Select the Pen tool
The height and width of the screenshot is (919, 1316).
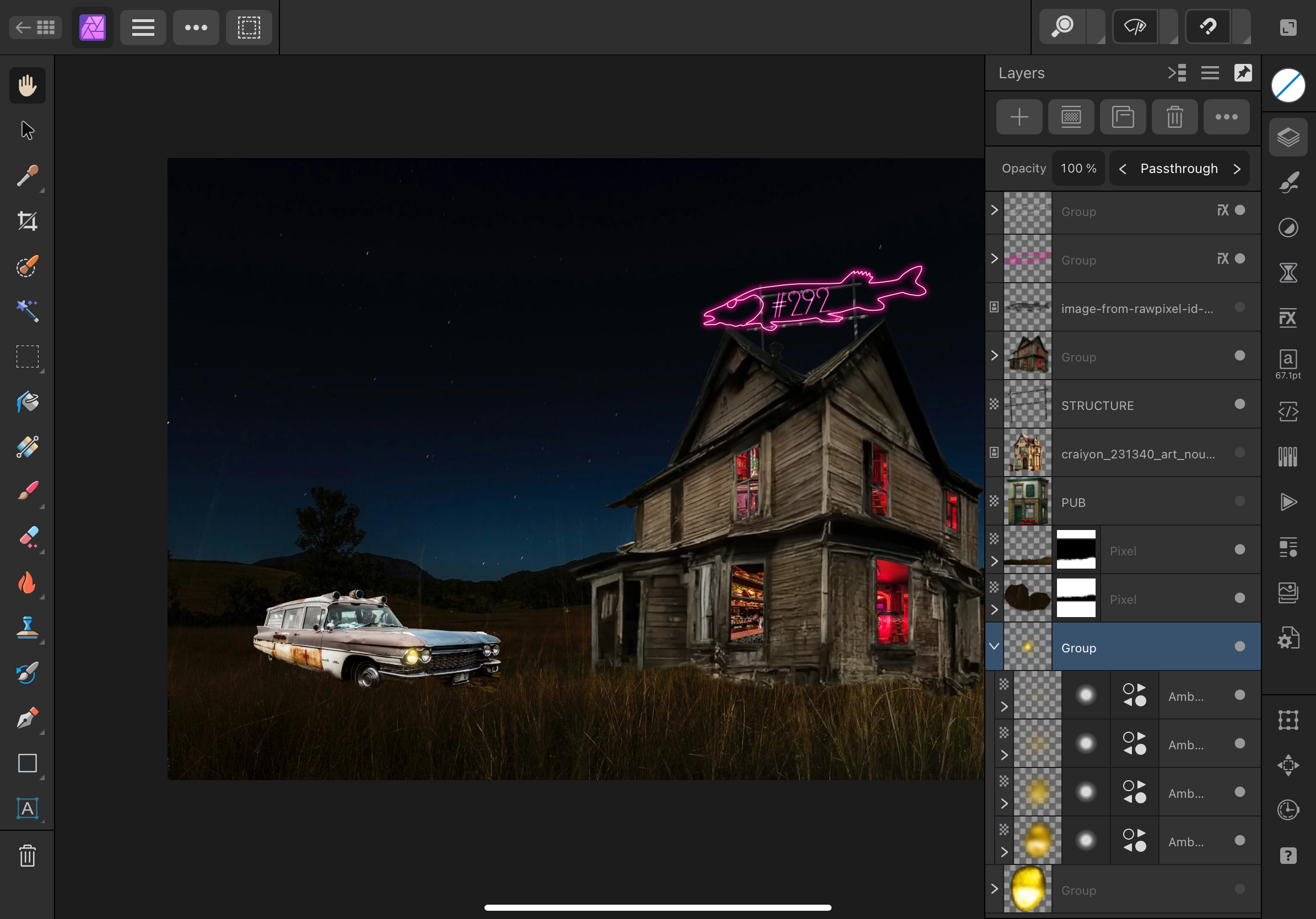tap(27, 718)
